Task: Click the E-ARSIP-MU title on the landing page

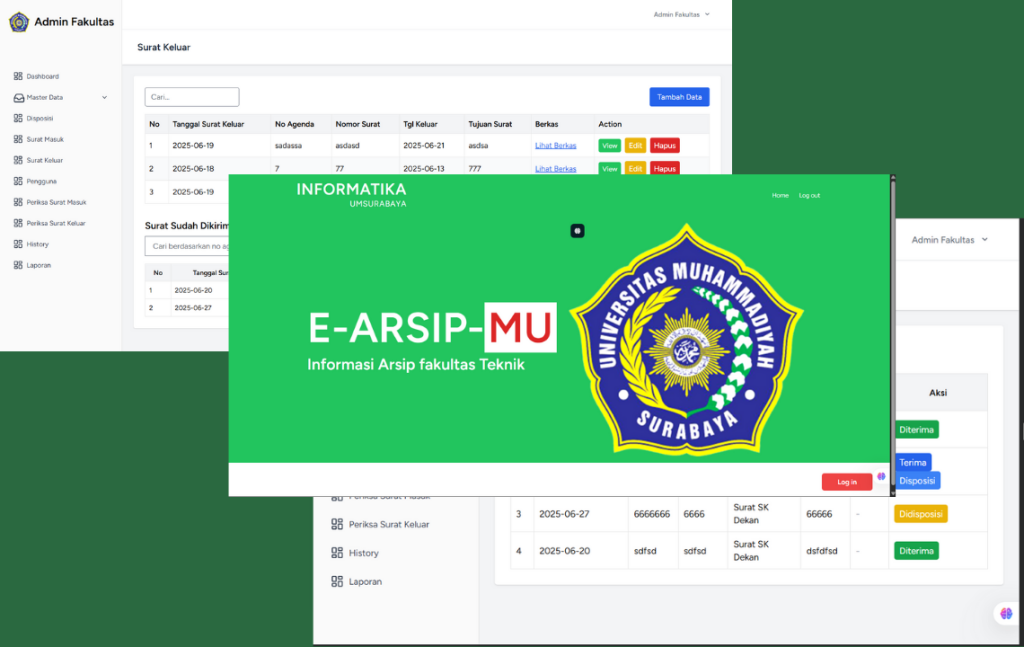Action: point(432,327)
